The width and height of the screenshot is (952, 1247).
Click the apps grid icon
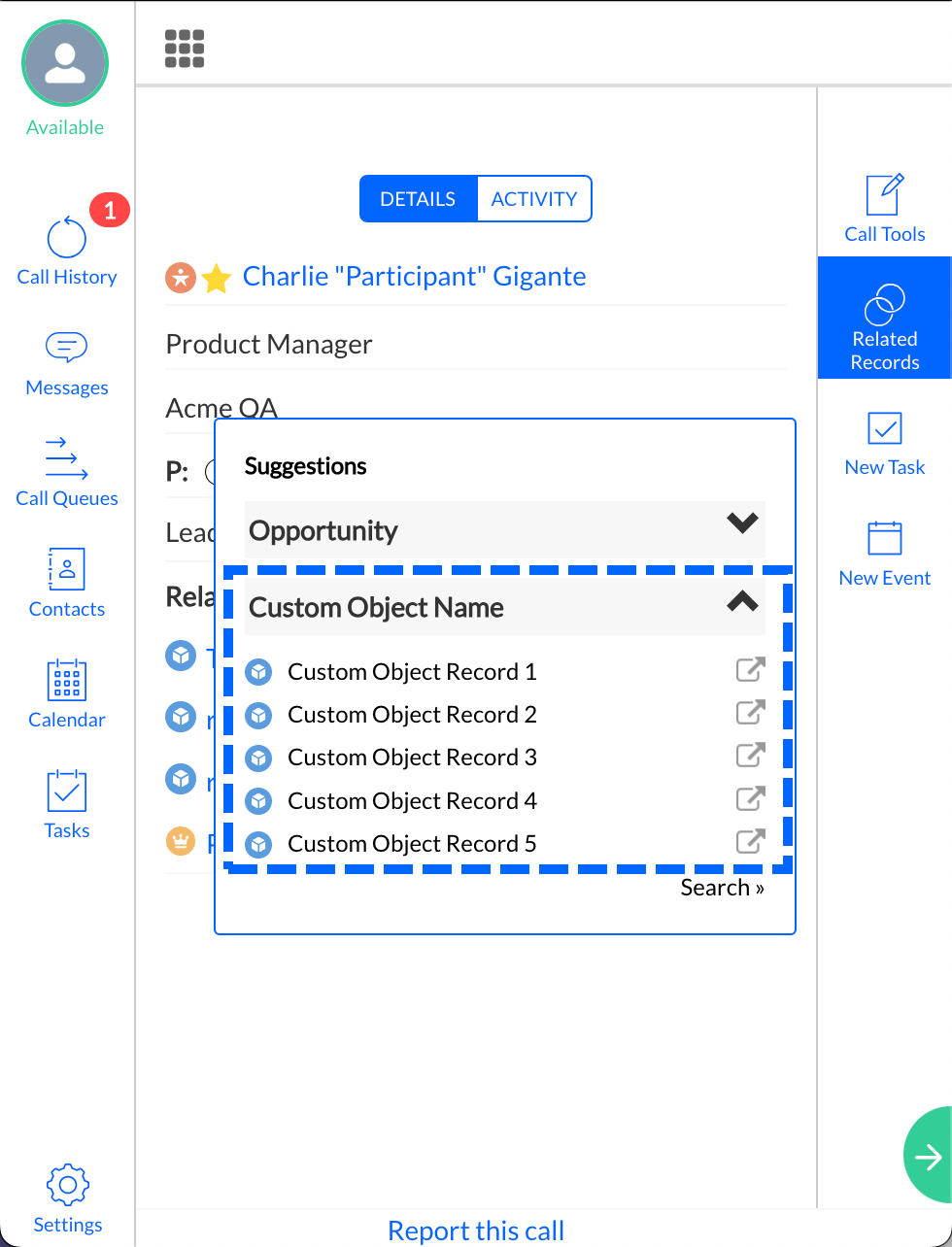click(x=184, y=49)
